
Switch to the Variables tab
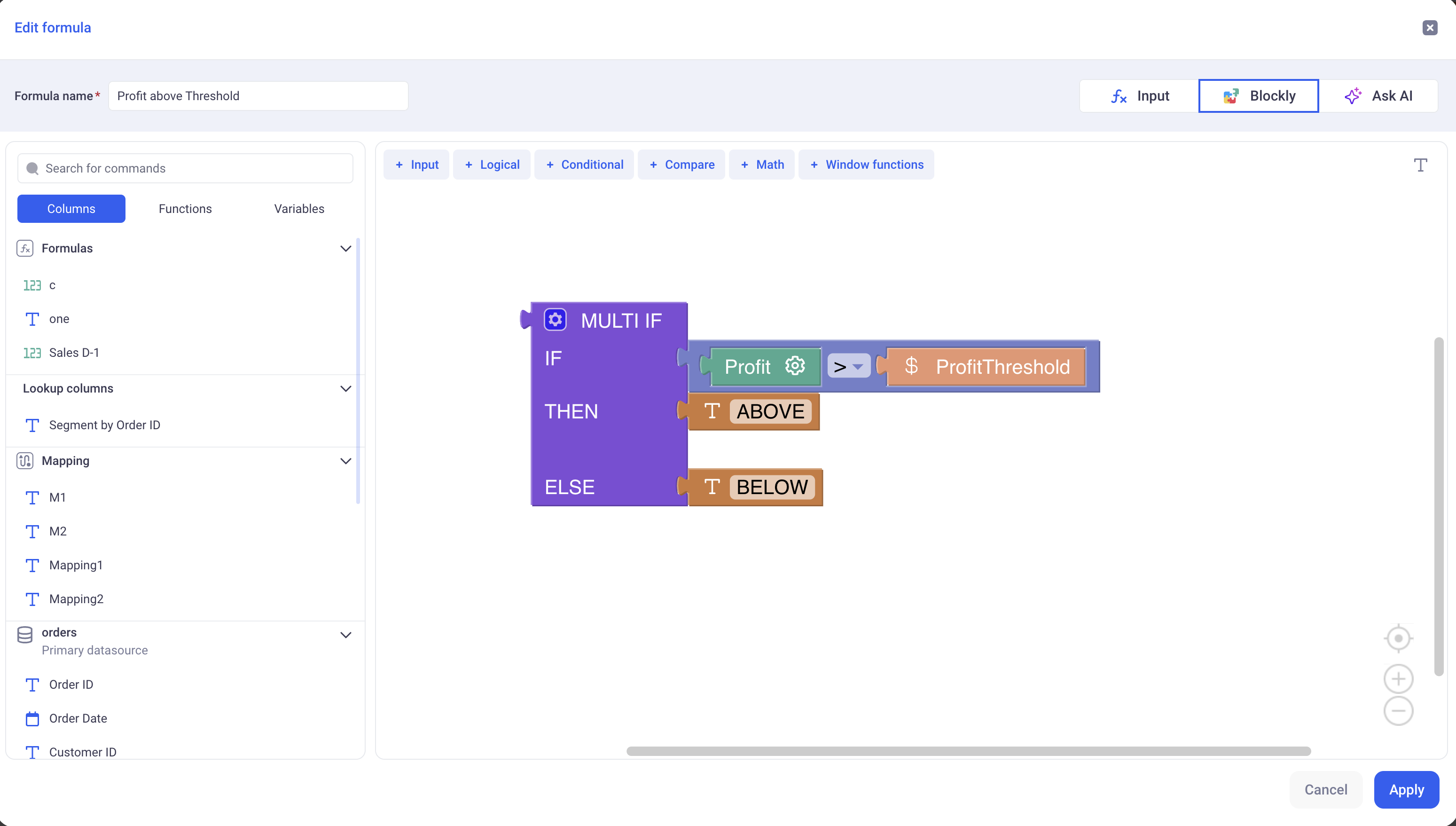point(299,209)
